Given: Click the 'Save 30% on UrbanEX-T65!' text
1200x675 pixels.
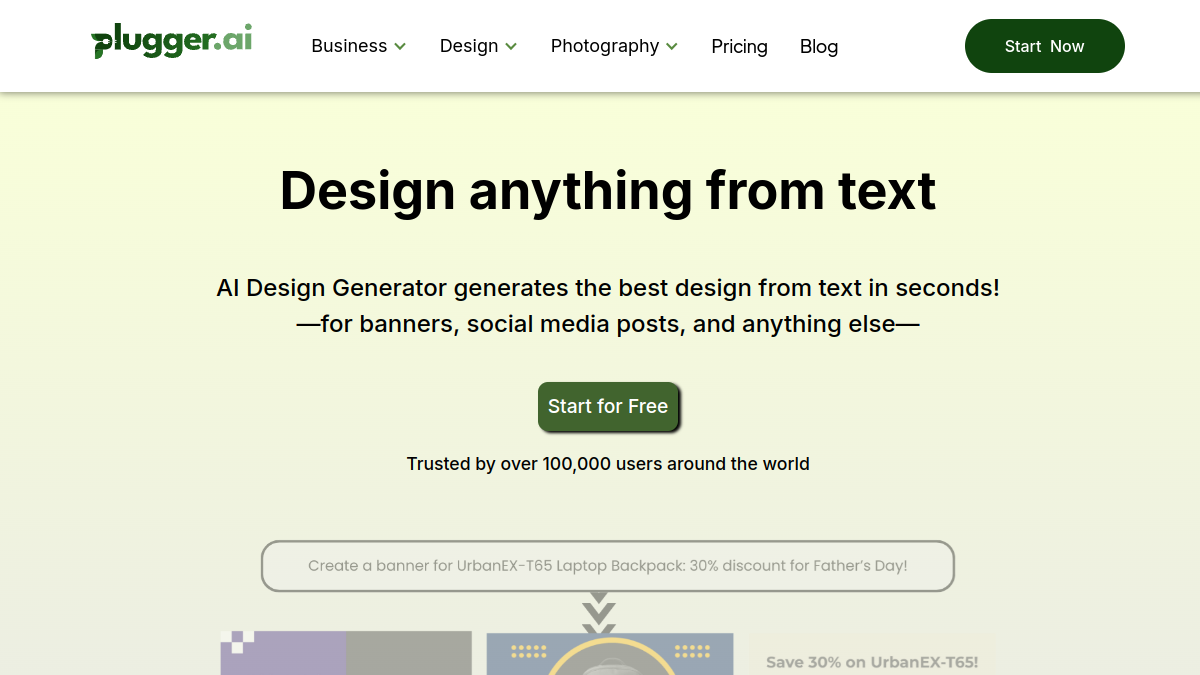Looking at the screenshot, I should pyautogui.click(x=872, y=662).
